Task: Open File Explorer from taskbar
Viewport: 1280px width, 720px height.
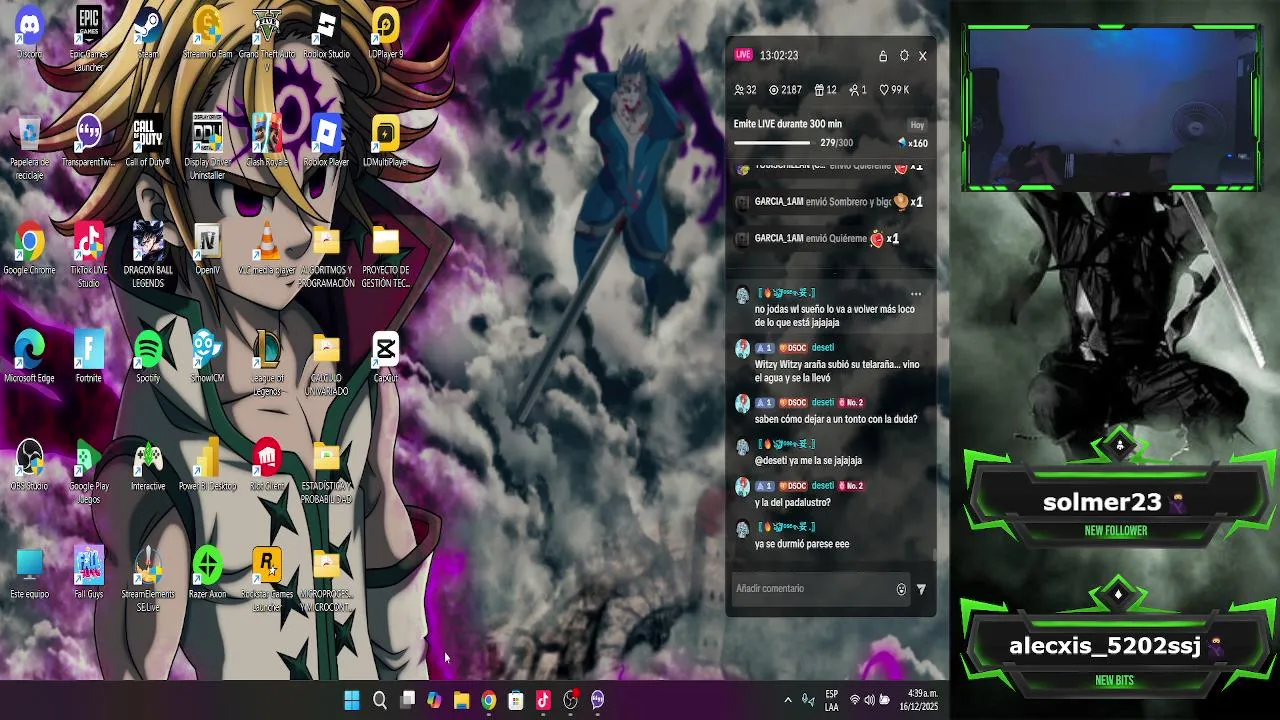Action: pyautogui.click(x=461, y=701)
